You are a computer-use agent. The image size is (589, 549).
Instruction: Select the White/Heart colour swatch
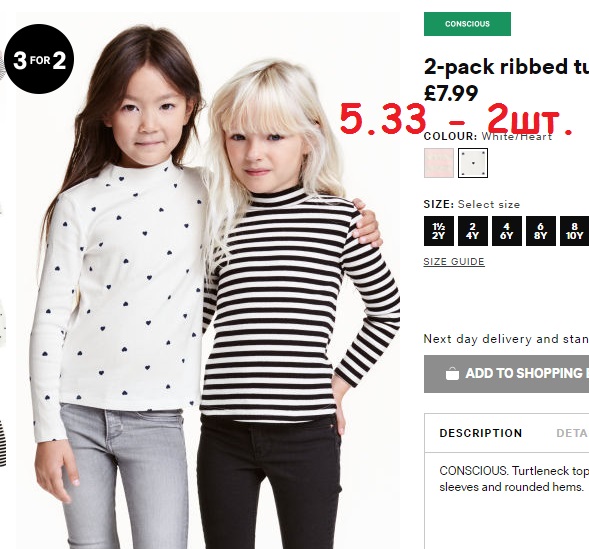click(x=473, y=163)
